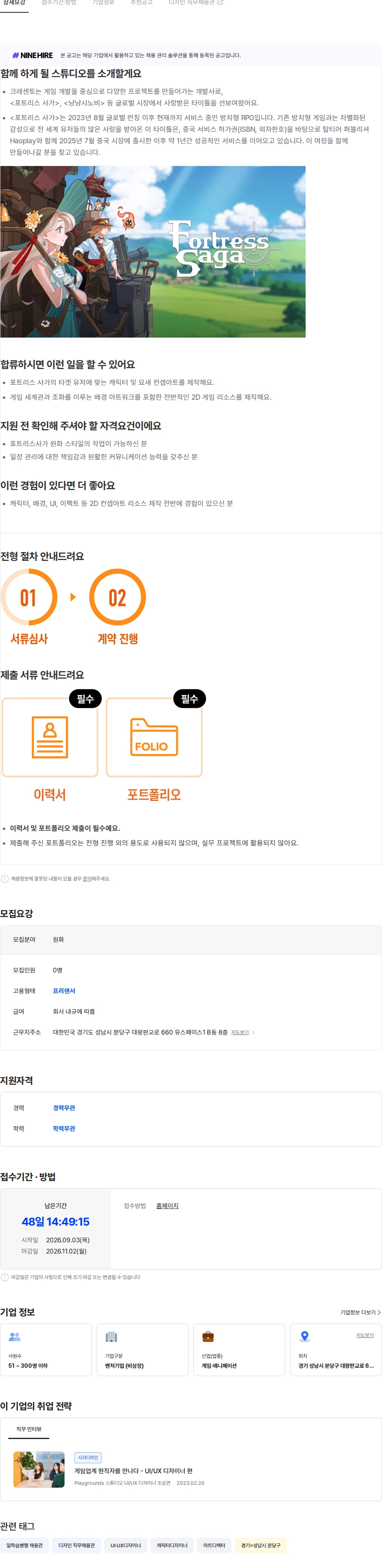Open the interview article thumbnail
This screenshot has height=1568, width=382.
point(39,1470)
